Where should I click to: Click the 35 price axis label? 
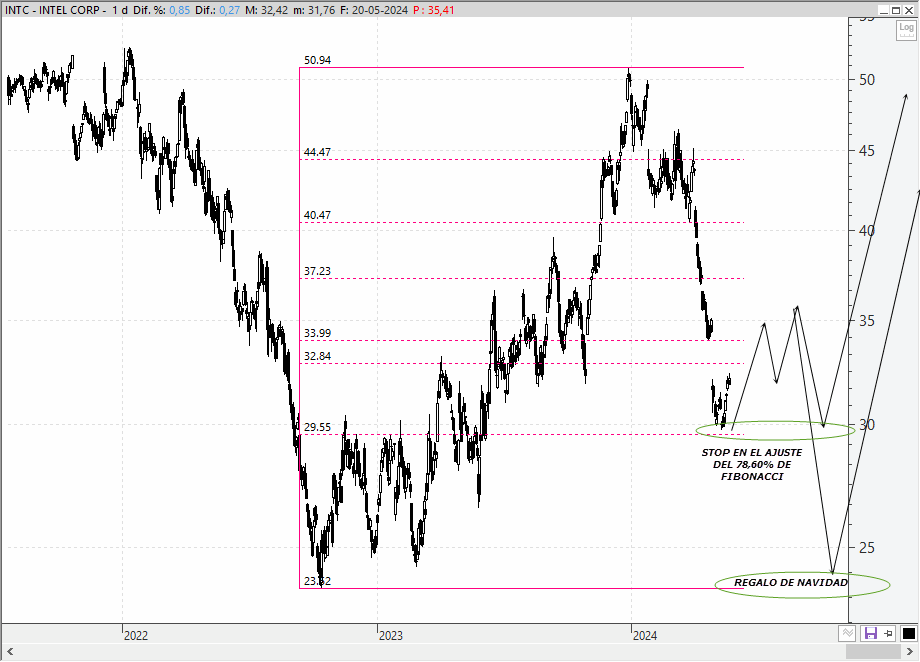coord(867,320)
